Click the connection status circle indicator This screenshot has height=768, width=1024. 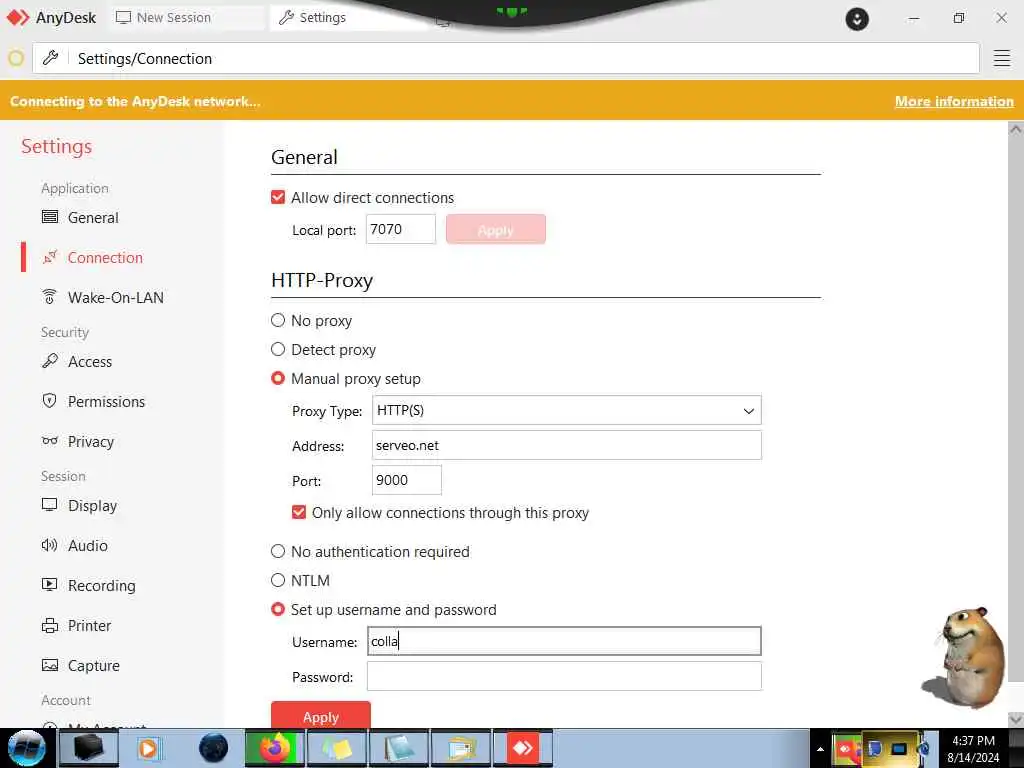tap(16, 58)
